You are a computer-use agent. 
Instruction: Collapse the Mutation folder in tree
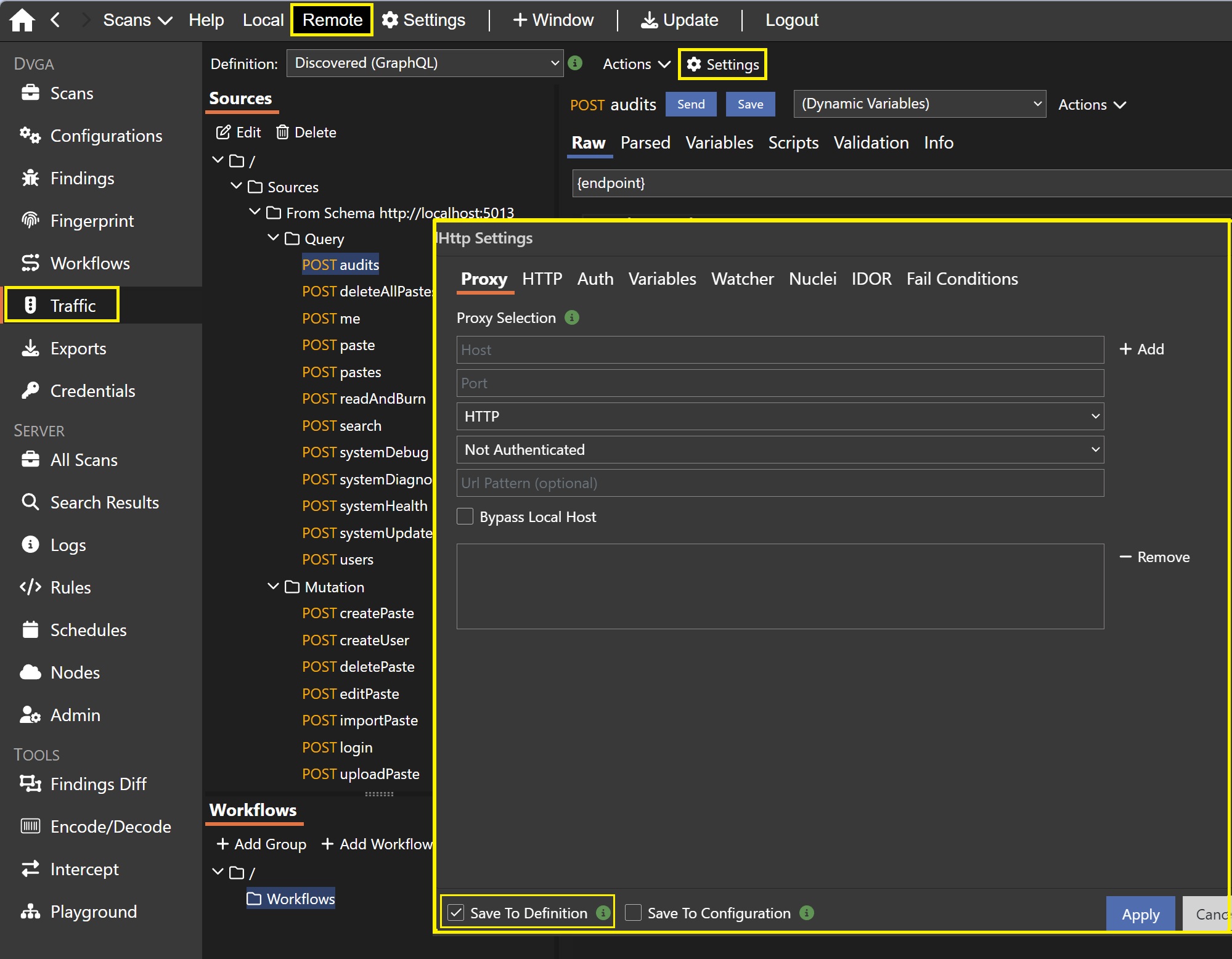[x=273, y=587]
